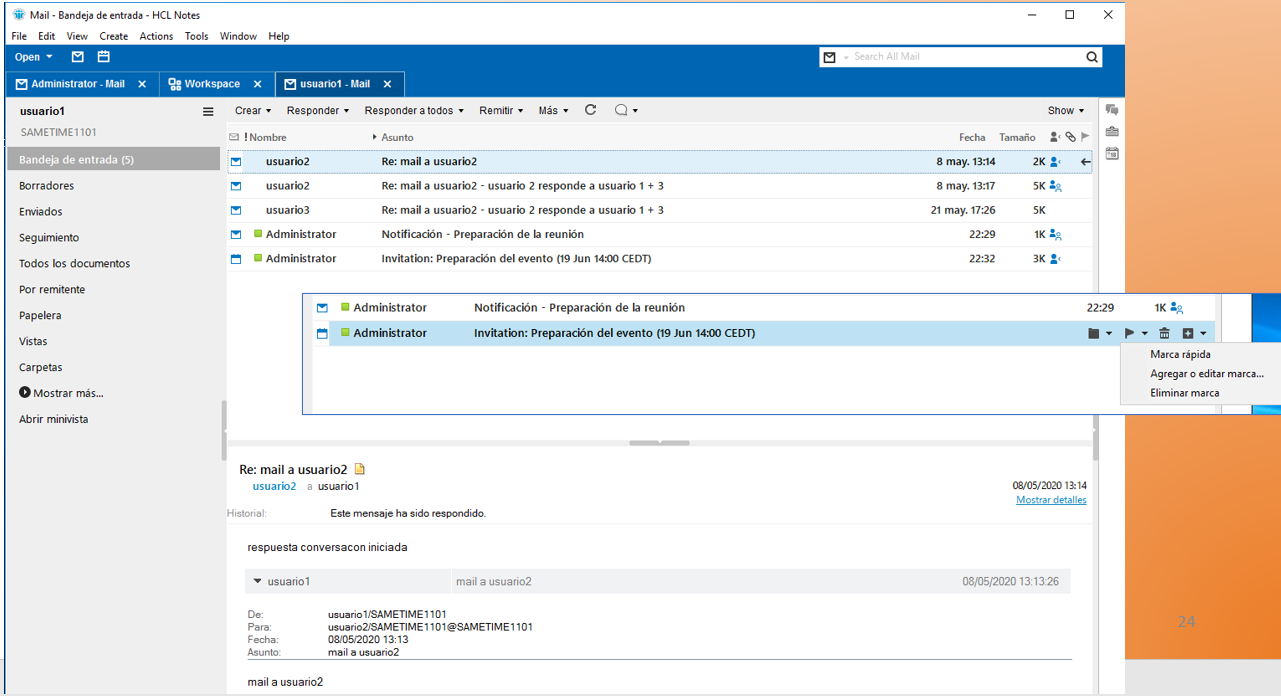
Task: Click the usuario2 sender link in the preview
Action: [x=274, y=486]
